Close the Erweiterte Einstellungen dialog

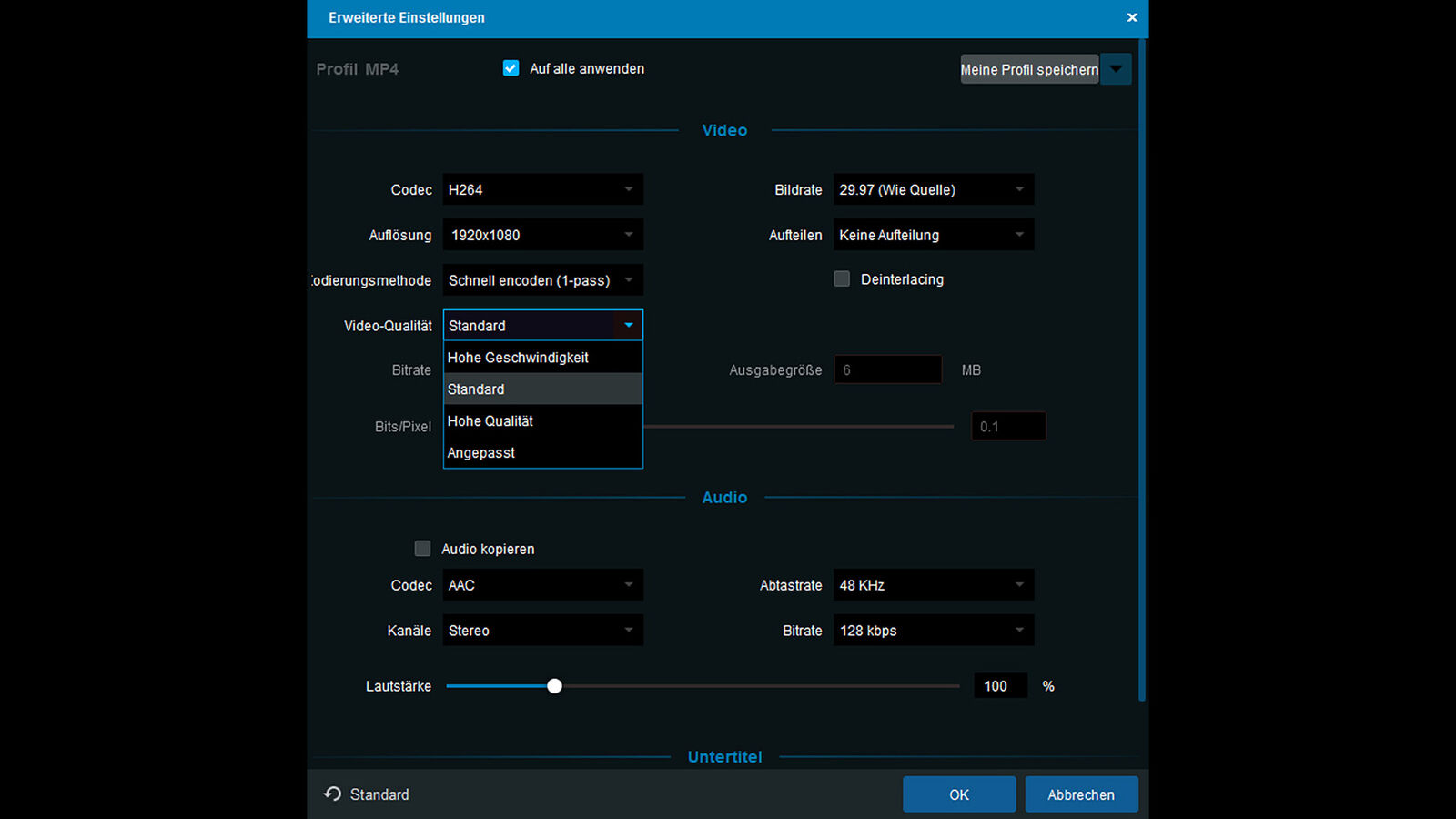(x=1132, y=17)
